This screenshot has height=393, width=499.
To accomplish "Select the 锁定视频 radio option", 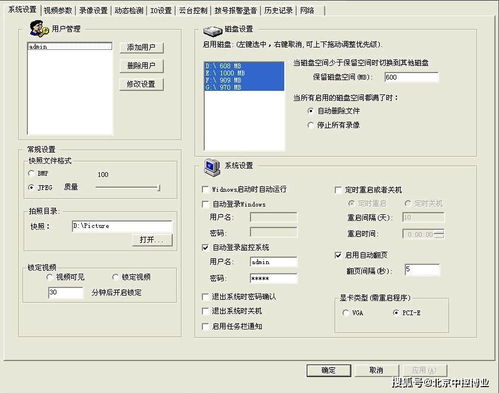I will pos(115,277).
